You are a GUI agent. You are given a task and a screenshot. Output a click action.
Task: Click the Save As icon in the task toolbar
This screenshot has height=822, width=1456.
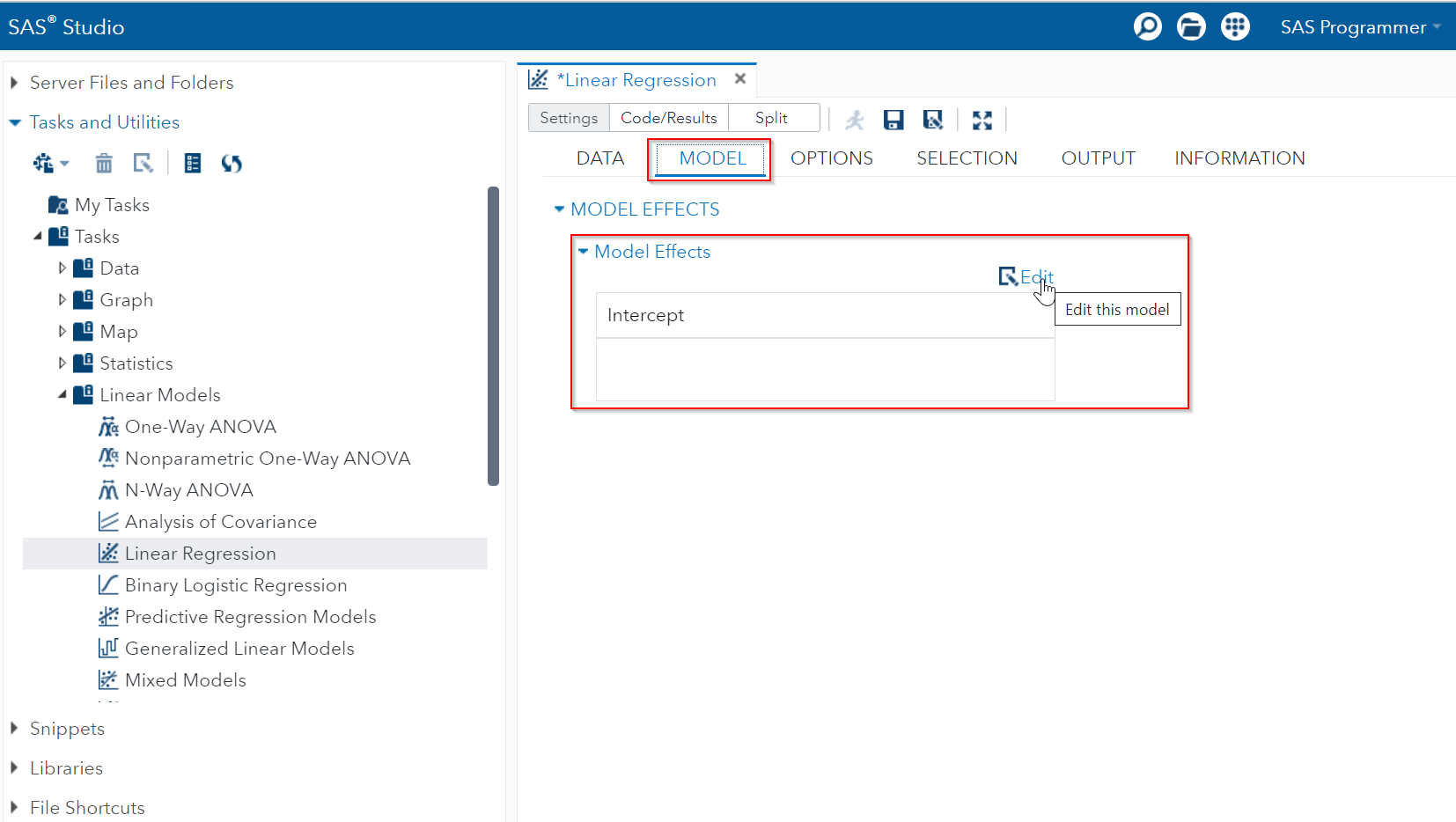933,119
